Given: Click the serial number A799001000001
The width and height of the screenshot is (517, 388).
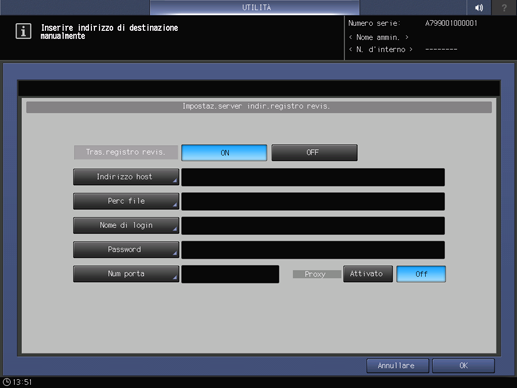Looking at the screenshot, I should pos(451,23).
